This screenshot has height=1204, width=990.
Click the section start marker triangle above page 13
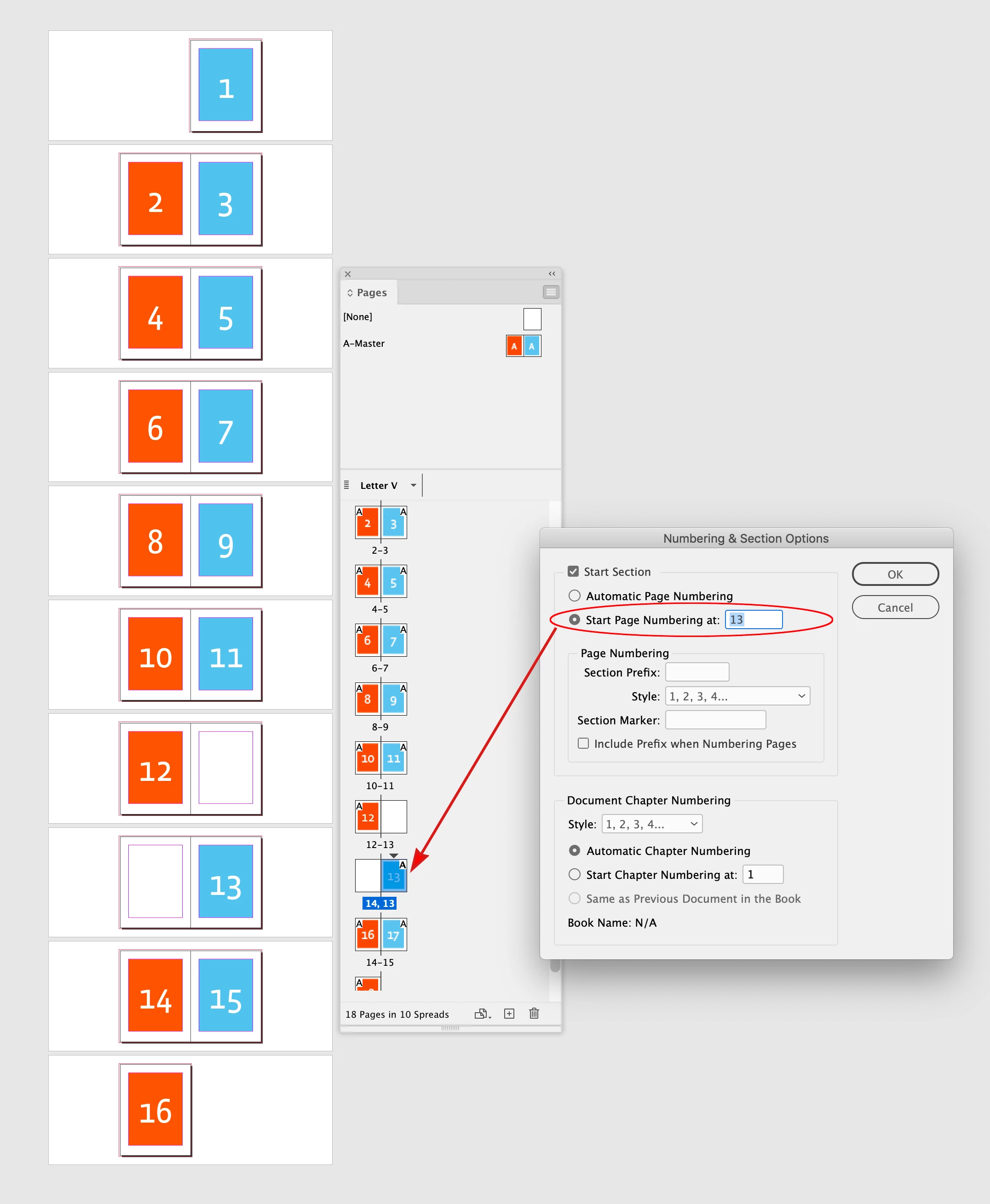click(393, 856)
